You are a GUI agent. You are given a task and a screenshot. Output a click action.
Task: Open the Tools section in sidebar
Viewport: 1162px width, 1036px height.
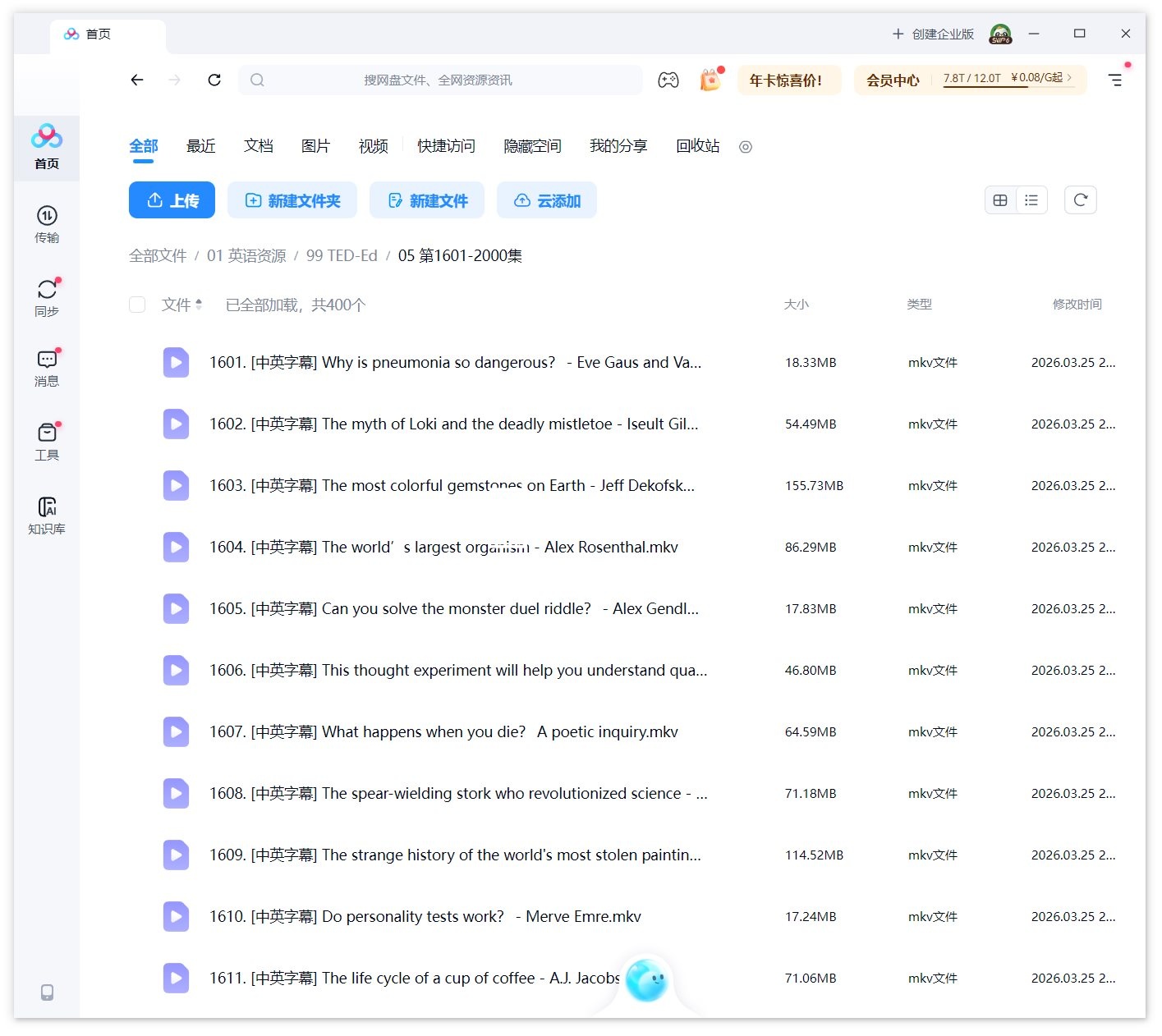(47, 441)
